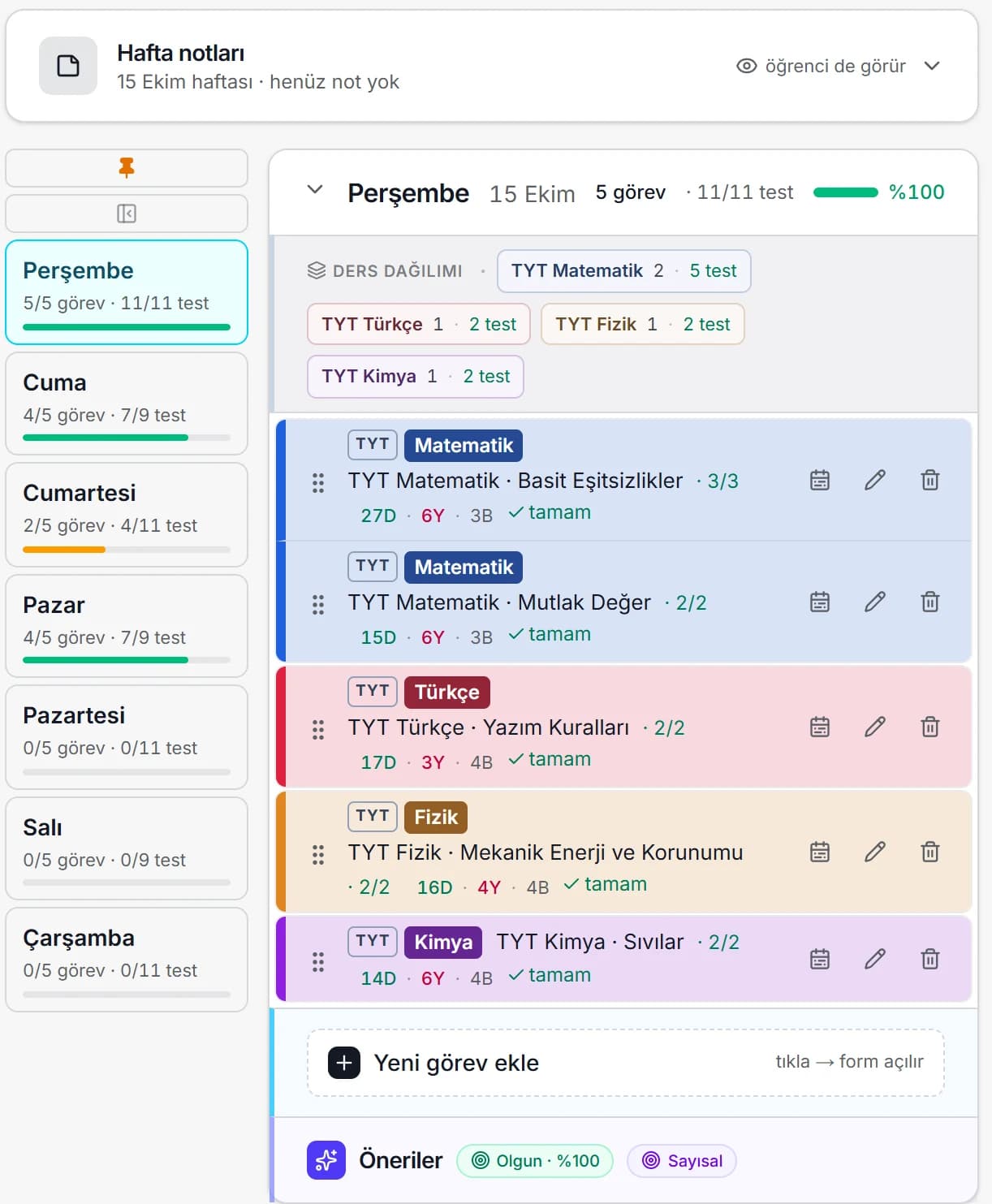Delete the Mekanik Enerji ve Korunumu task
992x1204 pixels.
click(930, 852)
